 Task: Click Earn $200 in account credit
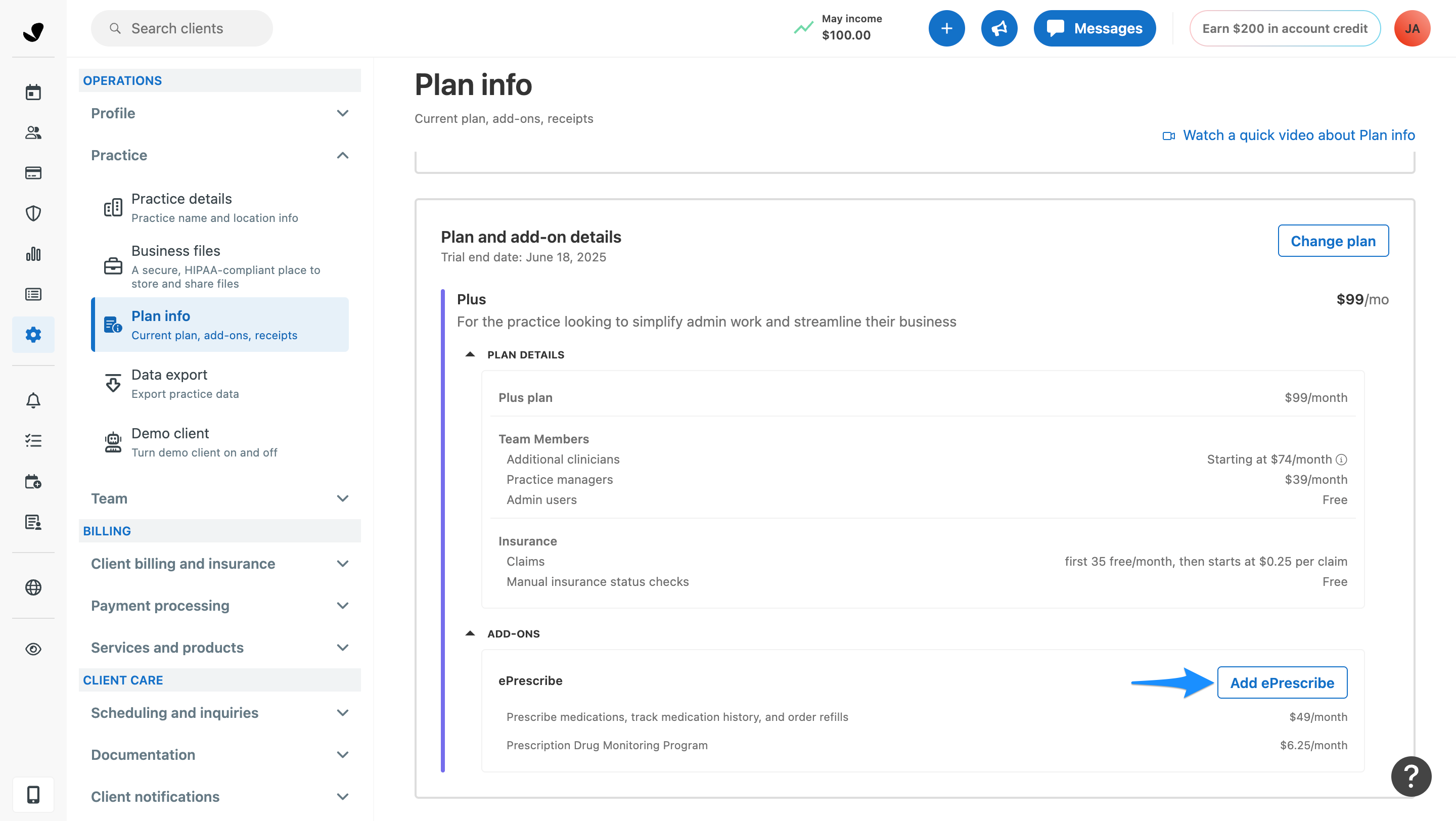point(1284,28)
